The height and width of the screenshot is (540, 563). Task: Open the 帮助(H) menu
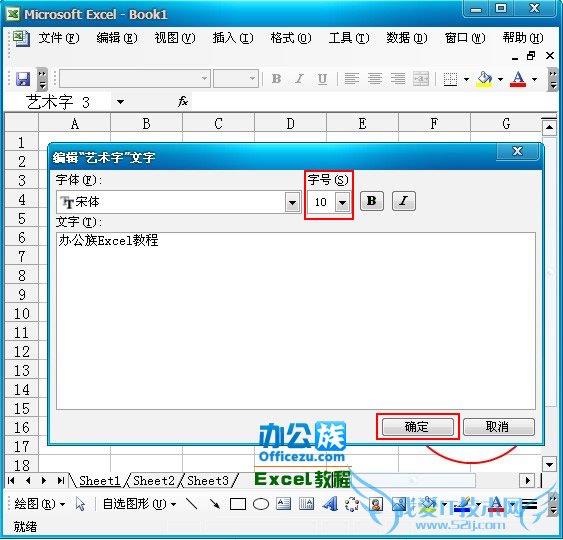pos(523,38)
